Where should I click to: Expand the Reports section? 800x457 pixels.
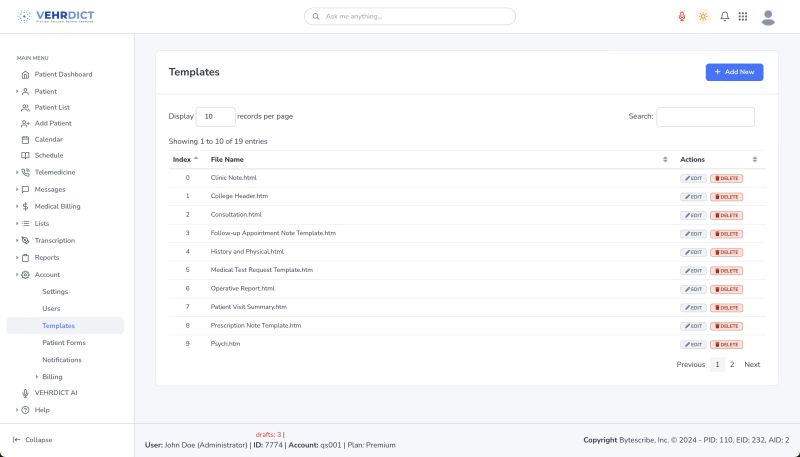(x=47, y=257)
